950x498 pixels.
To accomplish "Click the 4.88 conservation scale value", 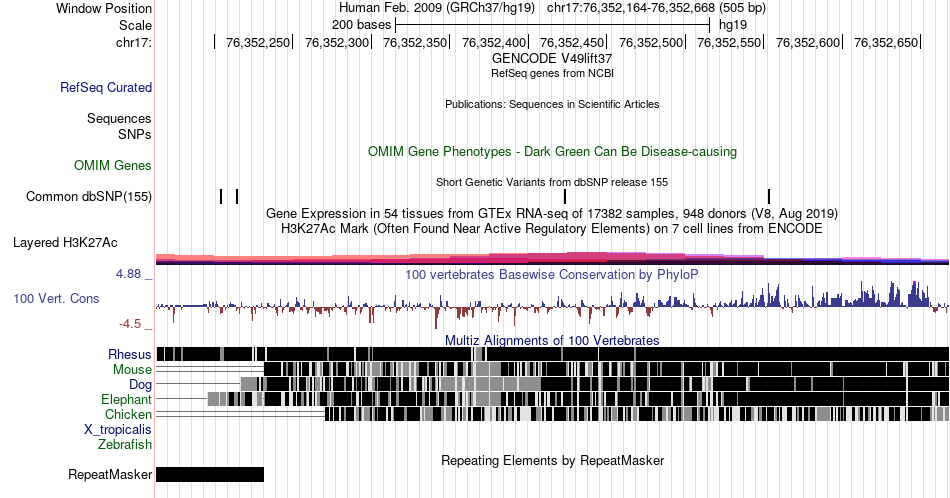I will point(128,274).
